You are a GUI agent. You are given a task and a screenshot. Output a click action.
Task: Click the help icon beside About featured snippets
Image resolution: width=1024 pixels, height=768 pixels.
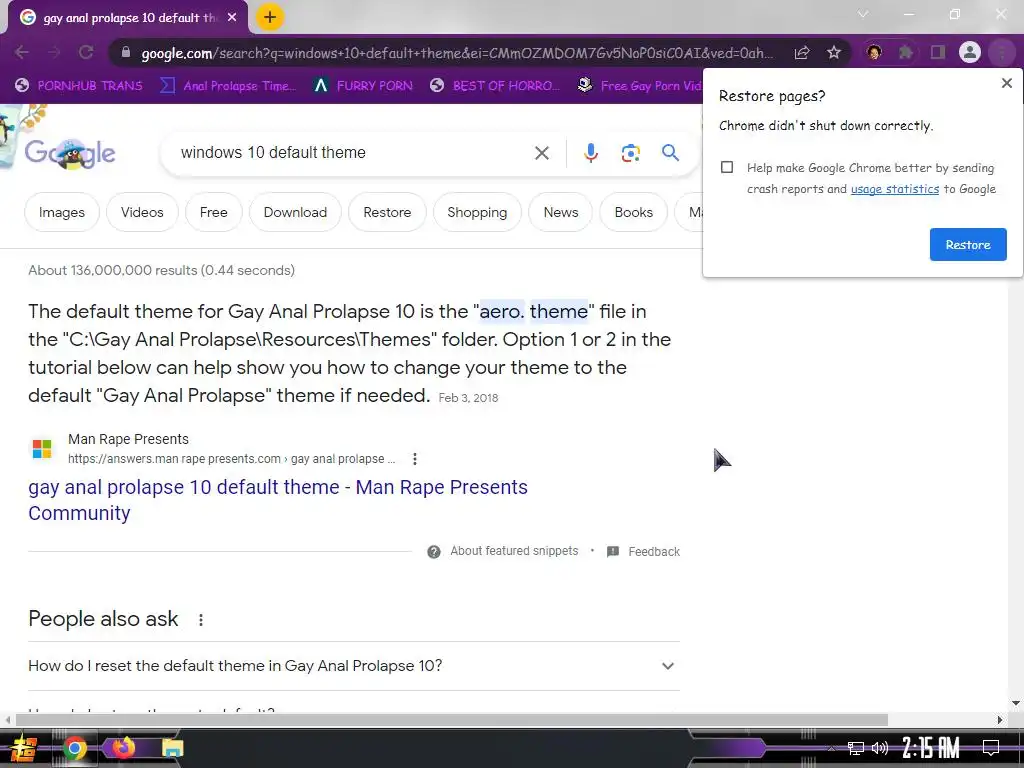(x=434, y=552)
